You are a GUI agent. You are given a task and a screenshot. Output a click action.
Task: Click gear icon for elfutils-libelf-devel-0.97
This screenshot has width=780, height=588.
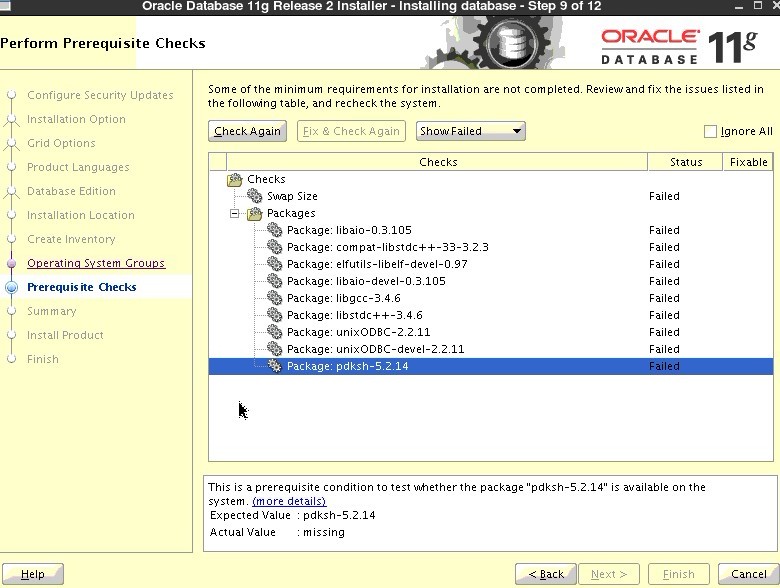(x=274, y=264)
